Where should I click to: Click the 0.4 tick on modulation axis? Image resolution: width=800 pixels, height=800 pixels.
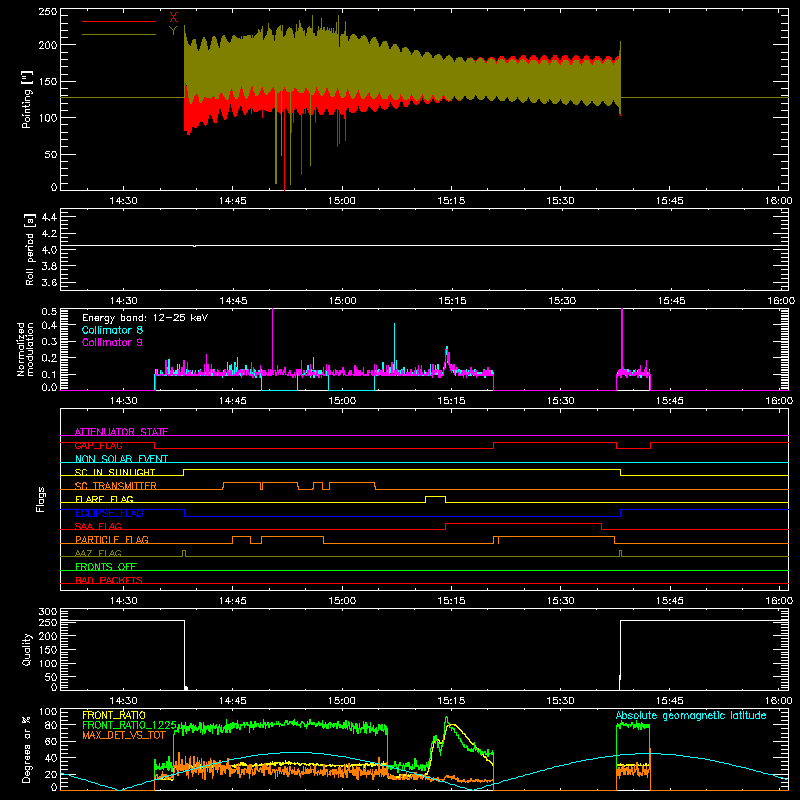point(49,325)
